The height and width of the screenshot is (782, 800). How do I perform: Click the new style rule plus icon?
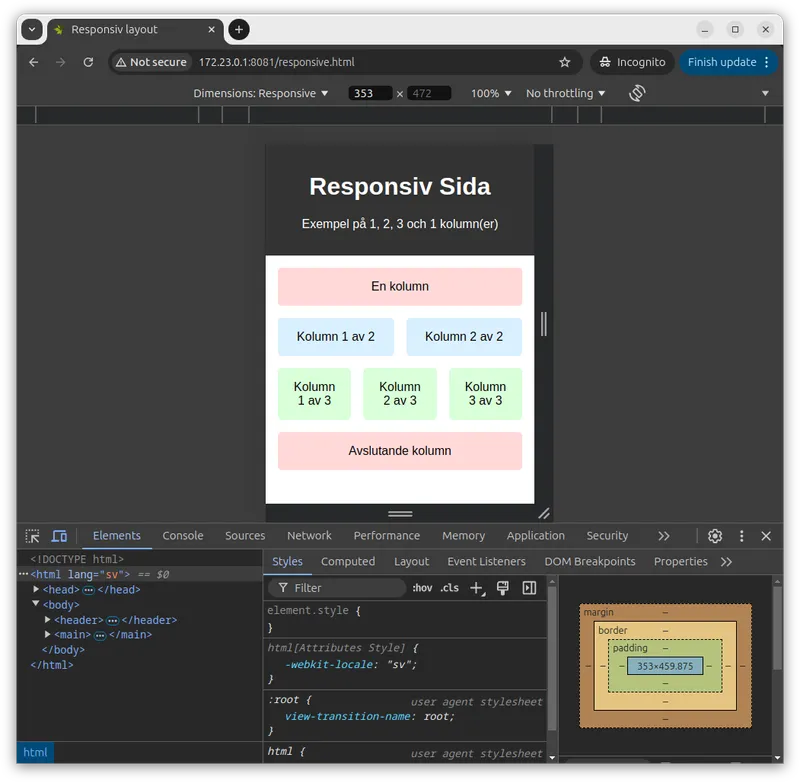(x=477, y=588)
